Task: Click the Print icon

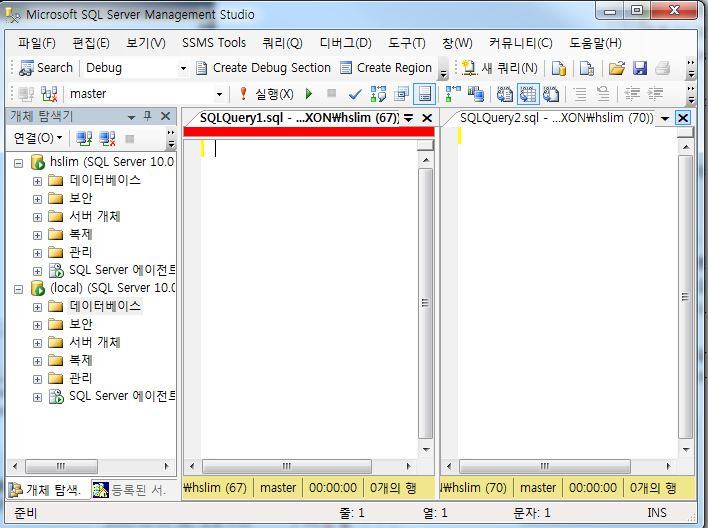Action: 662,69
